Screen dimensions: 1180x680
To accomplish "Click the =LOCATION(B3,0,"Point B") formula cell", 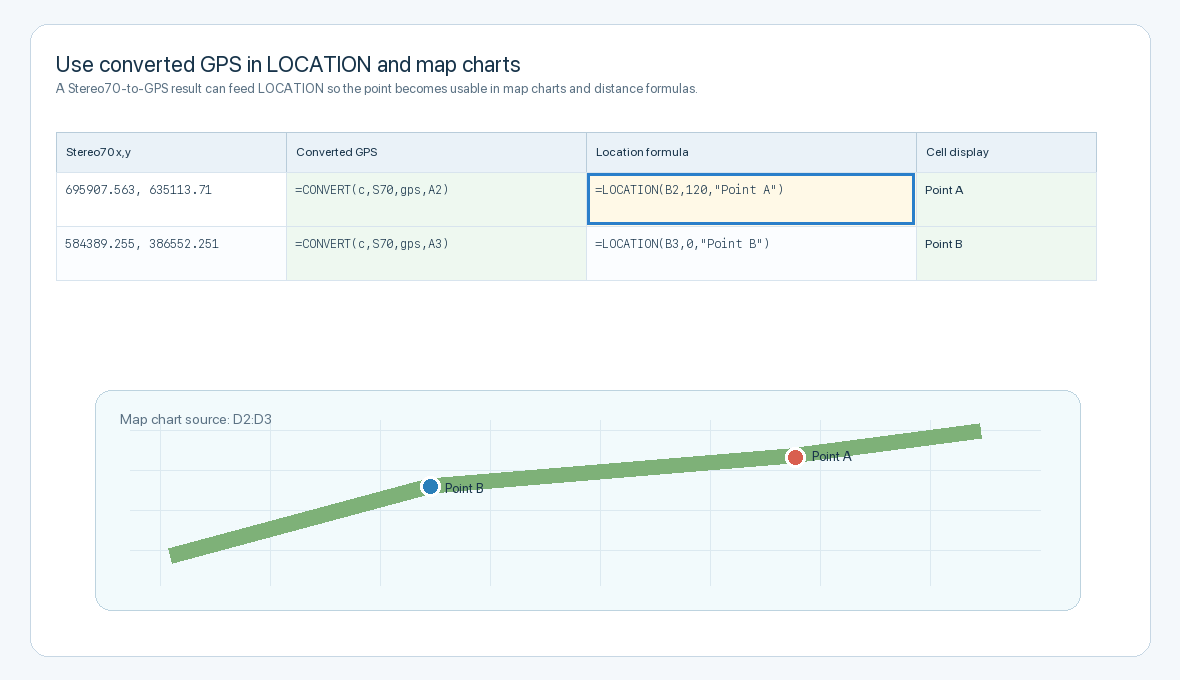I will pos(751,254).
